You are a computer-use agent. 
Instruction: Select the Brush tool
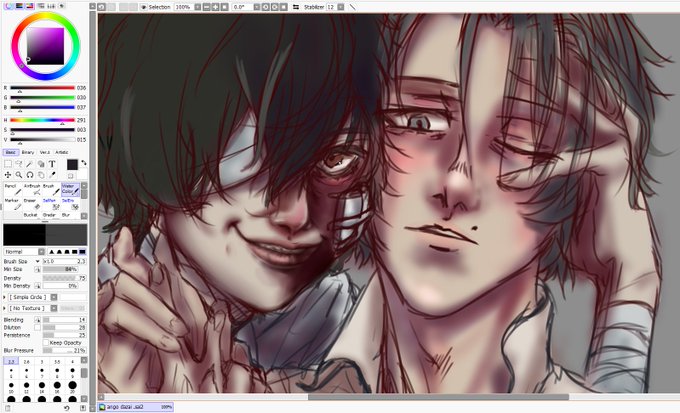pyautogui.click(x=51, y=189)
